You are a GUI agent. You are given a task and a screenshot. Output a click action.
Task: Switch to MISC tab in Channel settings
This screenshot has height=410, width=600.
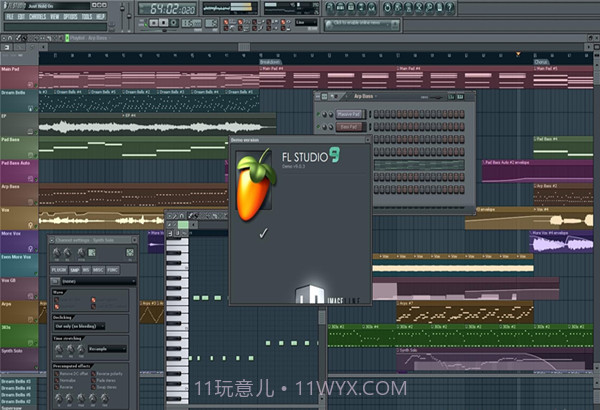click(x=98, y=270)
